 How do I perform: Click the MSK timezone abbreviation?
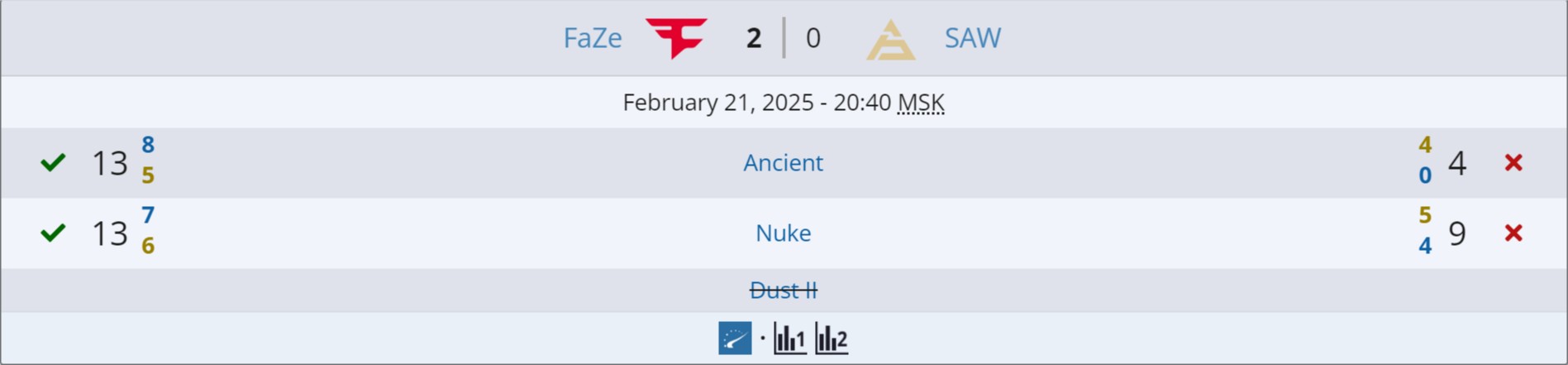pos(921,103)
